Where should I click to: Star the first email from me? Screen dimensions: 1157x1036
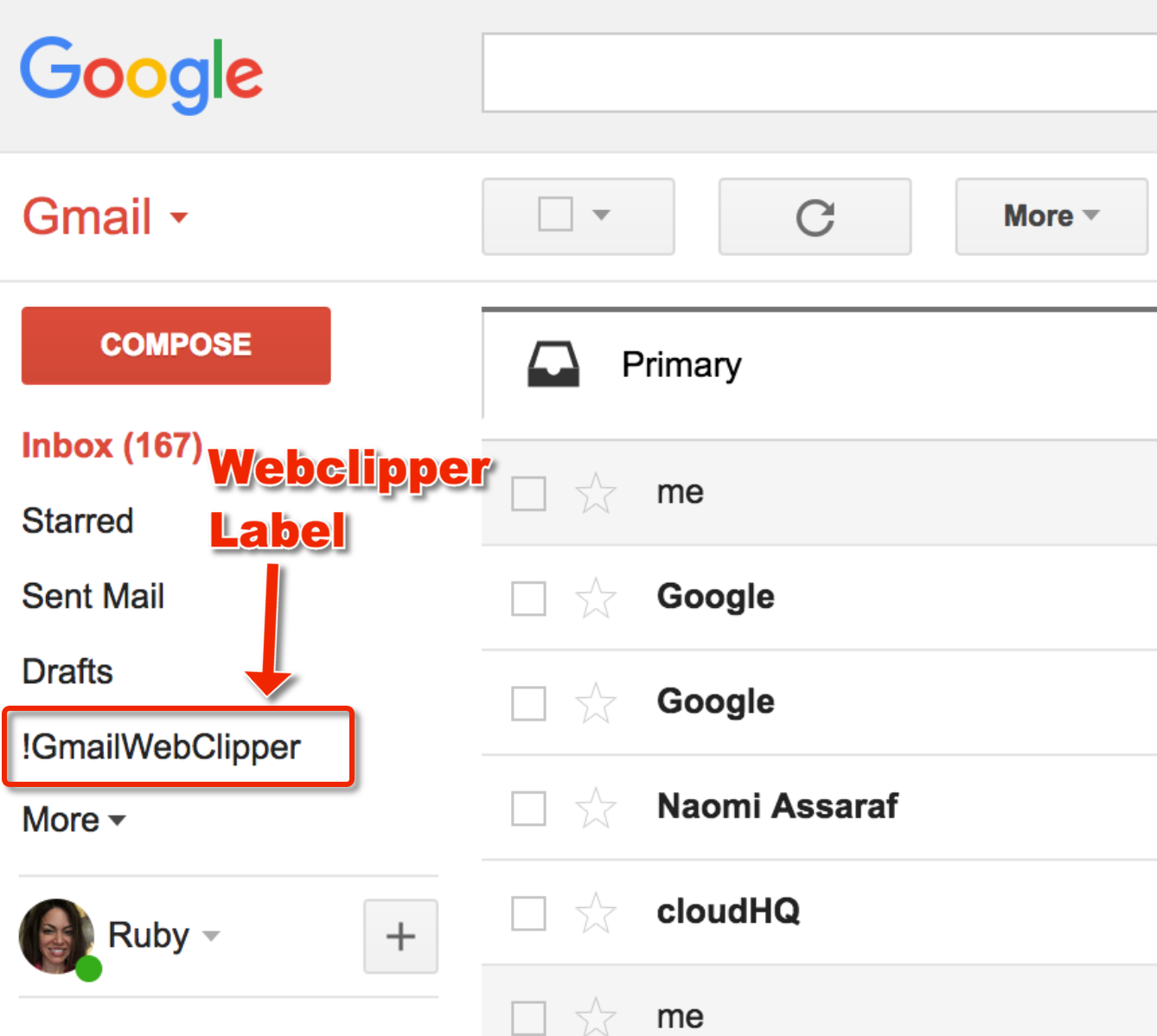595,494
